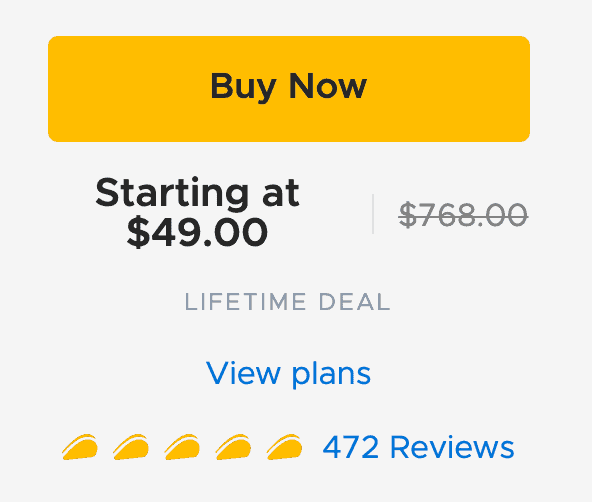592x502 pixels.
Task: Select the fifth taco rating icon
Action: 284,447
